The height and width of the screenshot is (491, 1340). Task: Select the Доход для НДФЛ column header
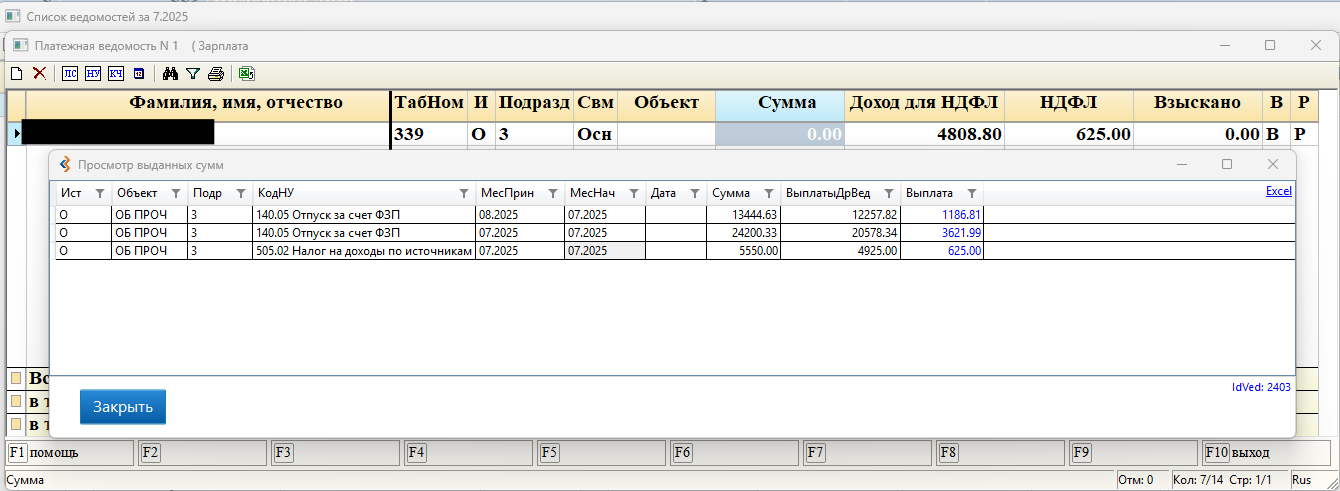point(924,103)
